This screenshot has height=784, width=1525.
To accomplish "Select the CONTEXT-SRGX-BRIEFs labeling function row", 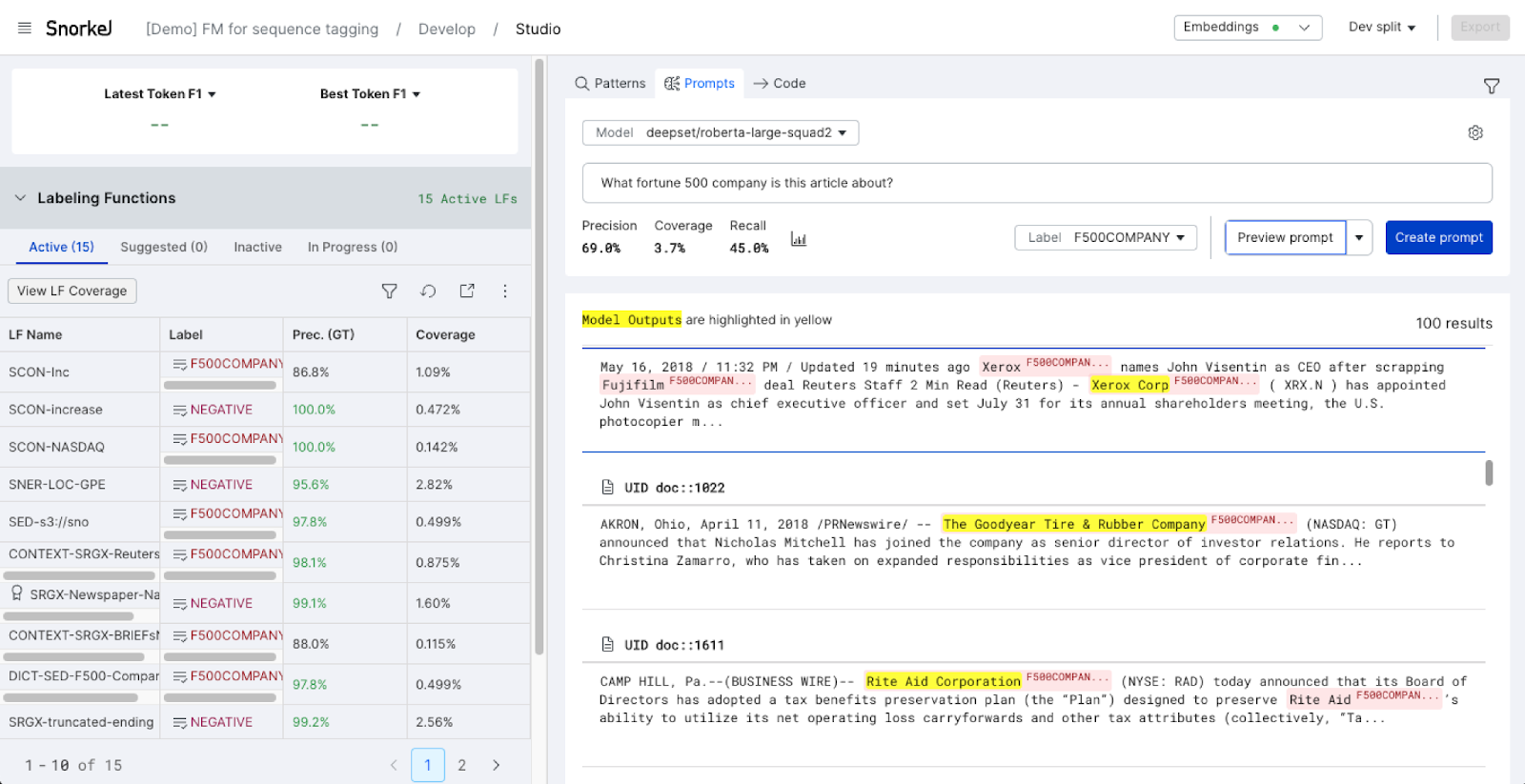I will [x=265, y=643].
